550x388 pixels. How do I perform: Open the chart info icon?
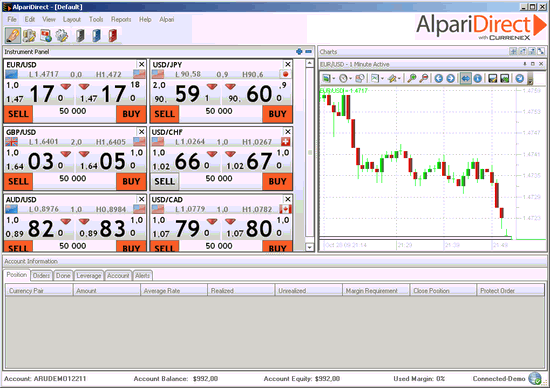pyautogui.click(x=477, y=78)
